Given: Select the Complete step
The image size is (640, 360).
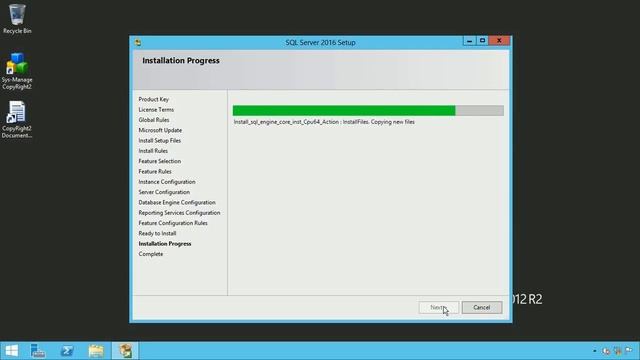Looking at the screenshot, I should tap(151, 254).
